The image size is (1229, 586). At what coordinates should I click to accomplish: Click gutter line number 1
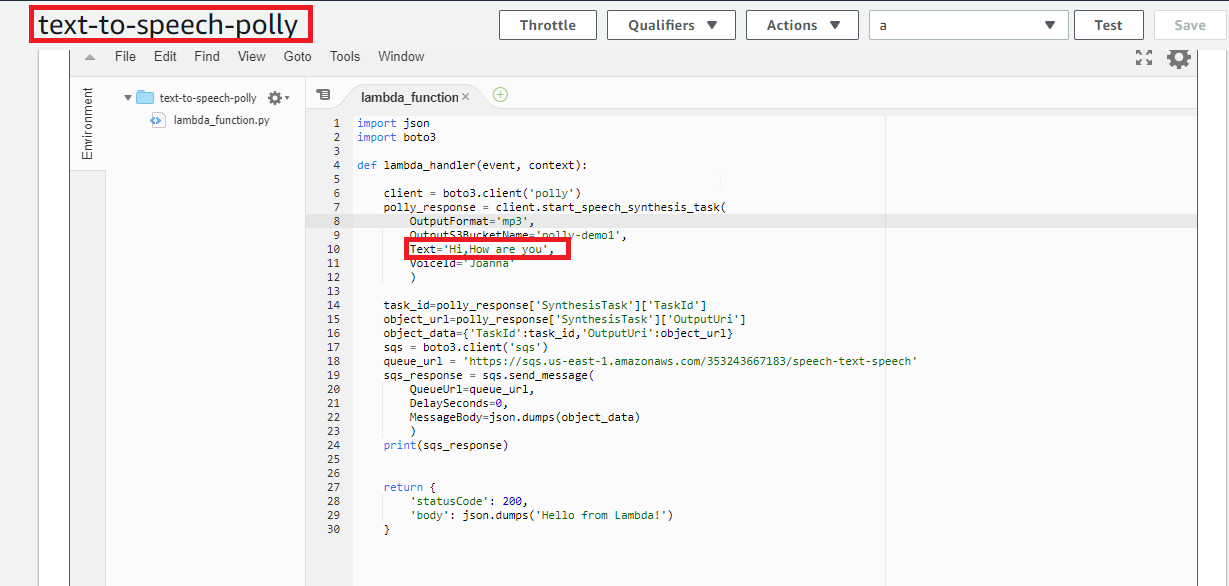(x=336, y=123)
